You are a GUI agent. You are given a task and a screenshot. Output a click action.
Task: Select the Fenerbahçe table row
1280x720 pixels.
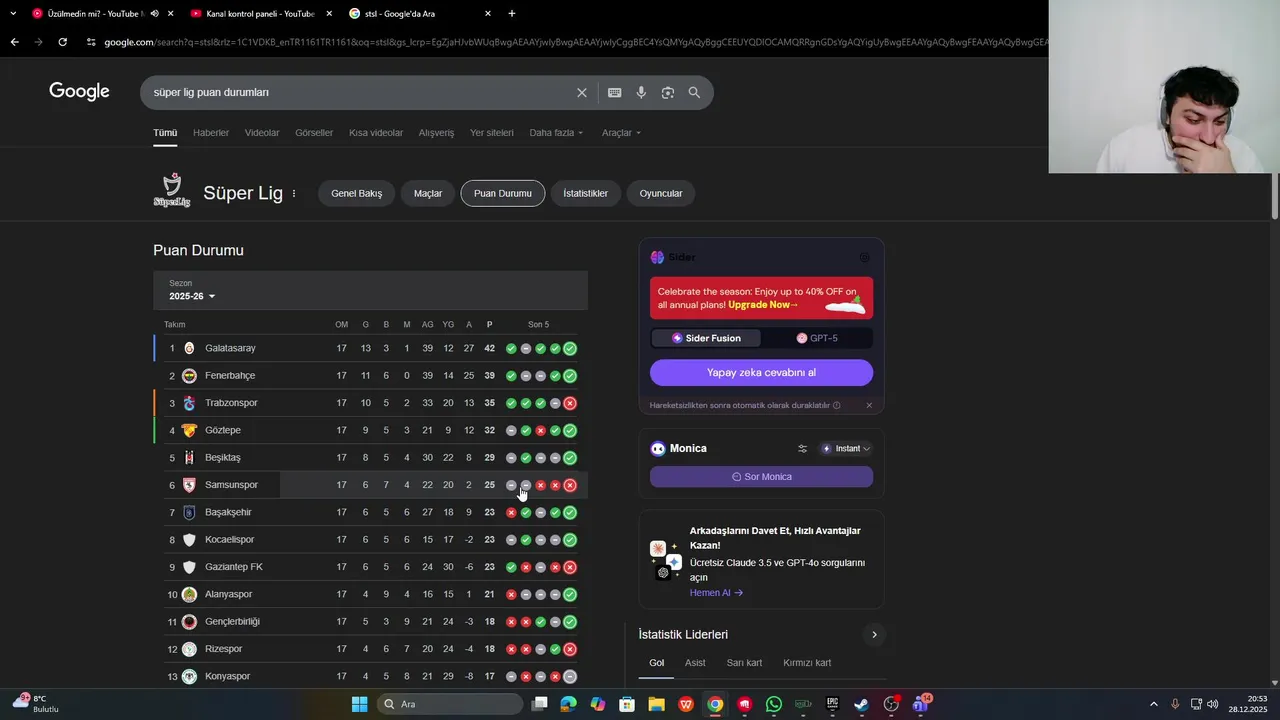(x=370, y=376)
